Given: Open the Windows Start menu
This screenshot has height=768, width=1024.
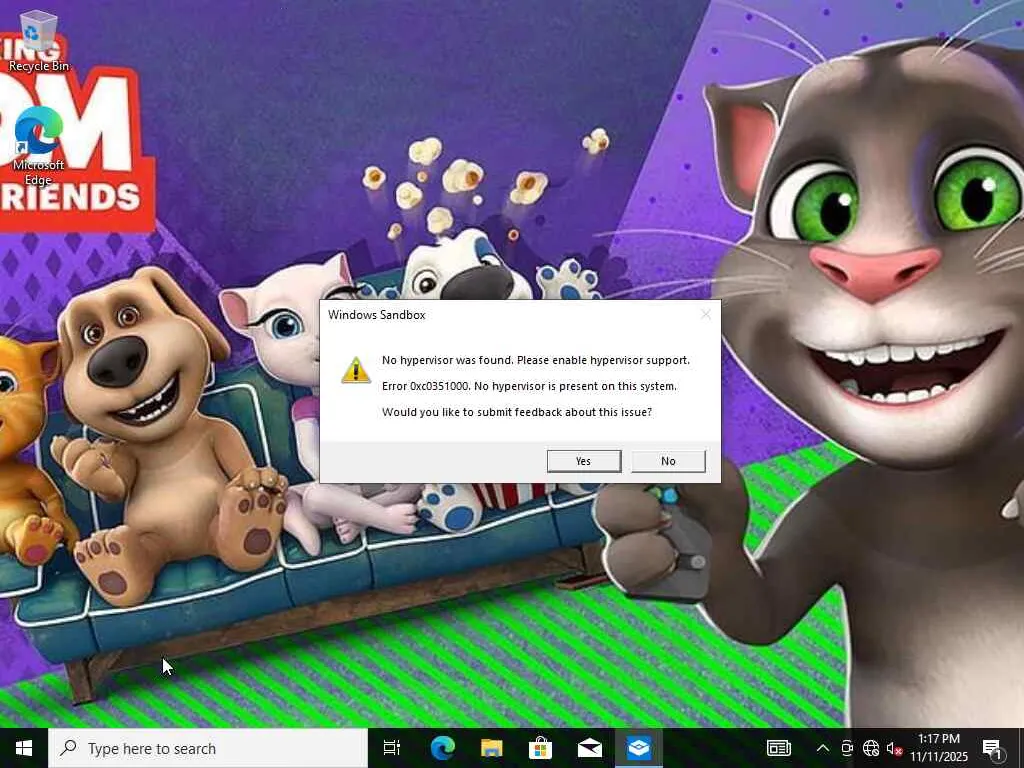Looking at the screenshot, I should pyautogui.click(x=24, y=748).
